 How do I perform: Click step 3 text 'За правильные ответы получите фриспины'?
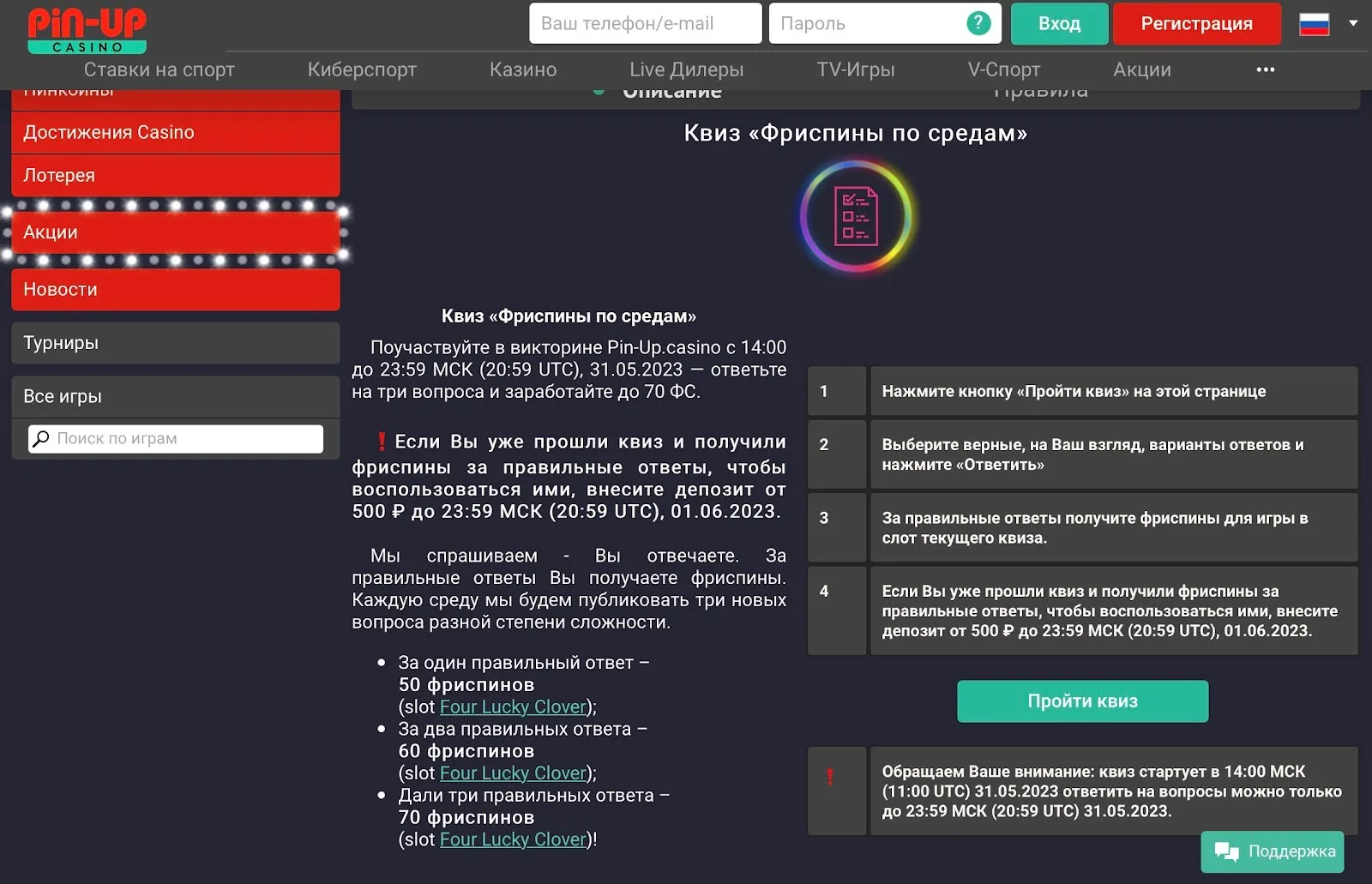pyautogui.click(x=1095, y=528)
